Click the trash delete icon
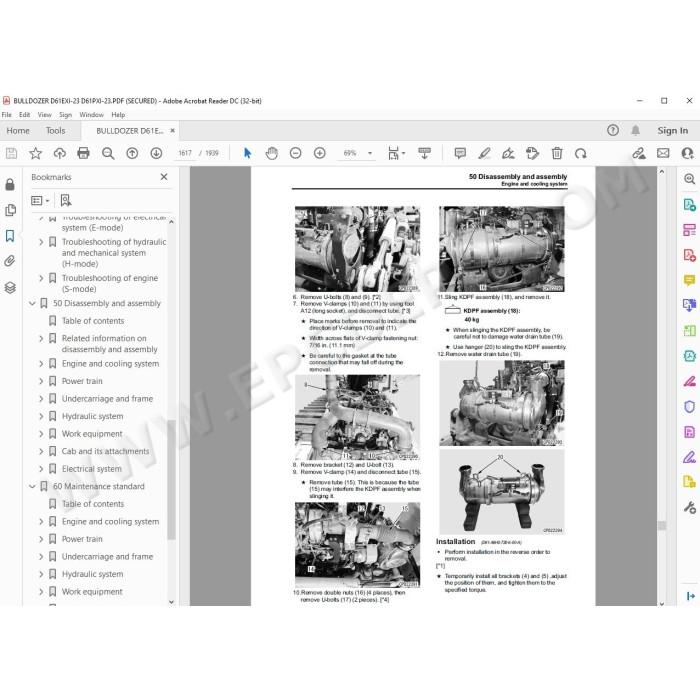The image size is (700, 700). 557,154
